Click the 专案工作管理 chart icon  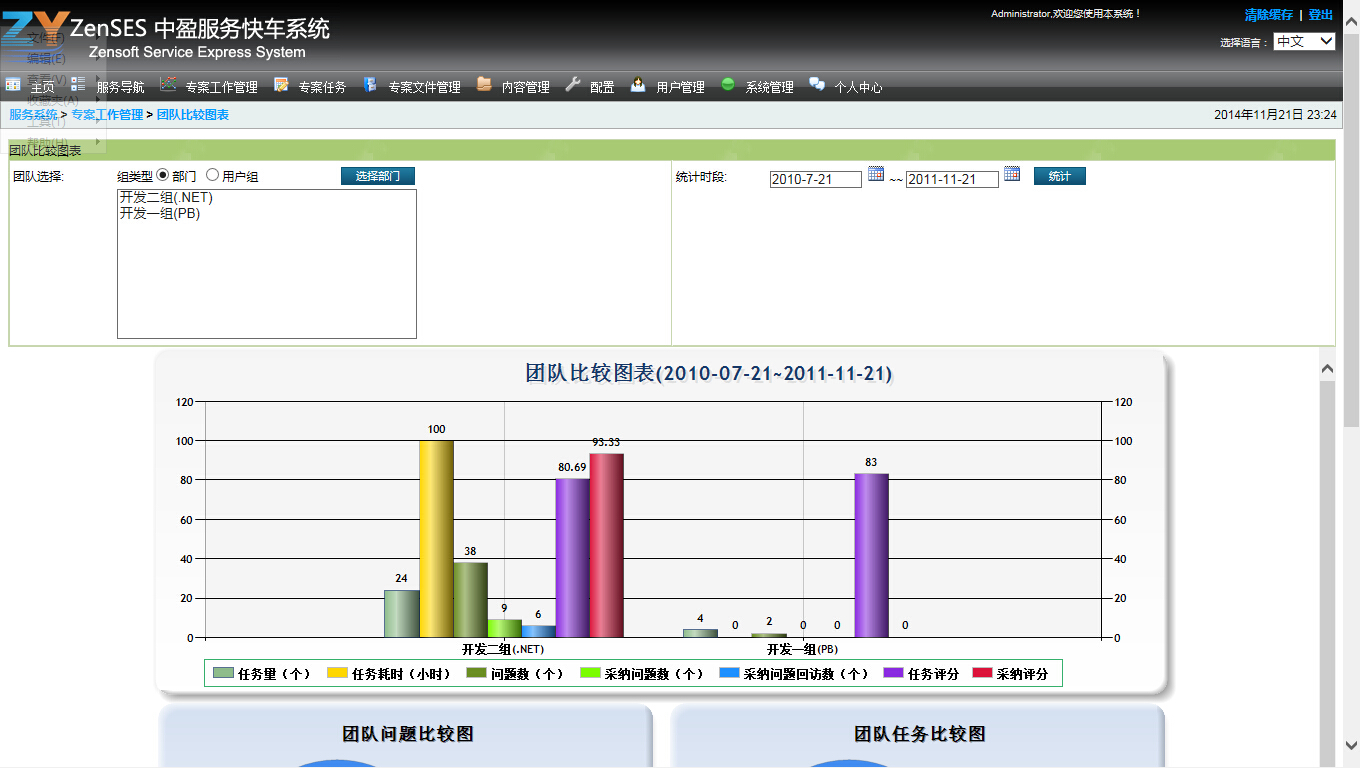(x=168, y=85)
